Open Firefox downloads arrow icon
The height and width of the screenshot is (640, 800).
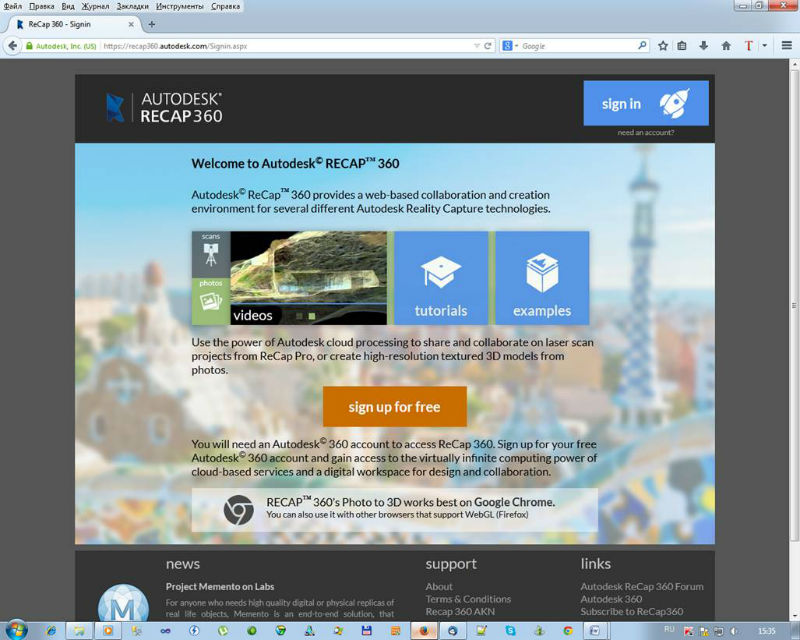(704, 46)
